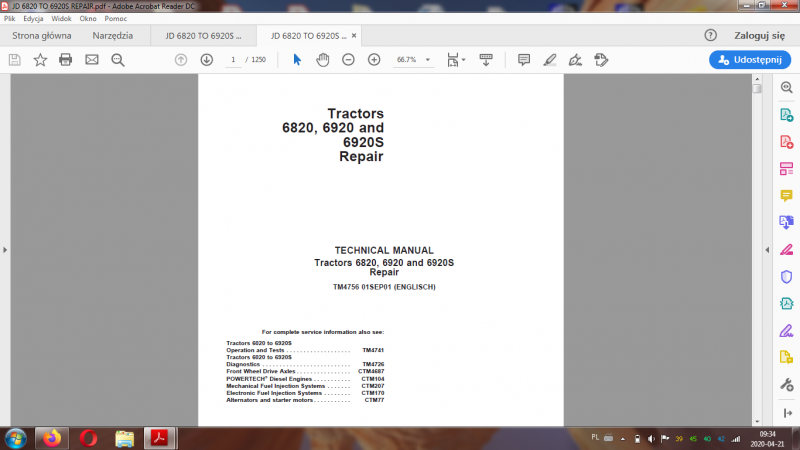This screenshot has height=450, width=800.
Task: Open Organize Pages tool in sidebar
Action: pos(786,168)
